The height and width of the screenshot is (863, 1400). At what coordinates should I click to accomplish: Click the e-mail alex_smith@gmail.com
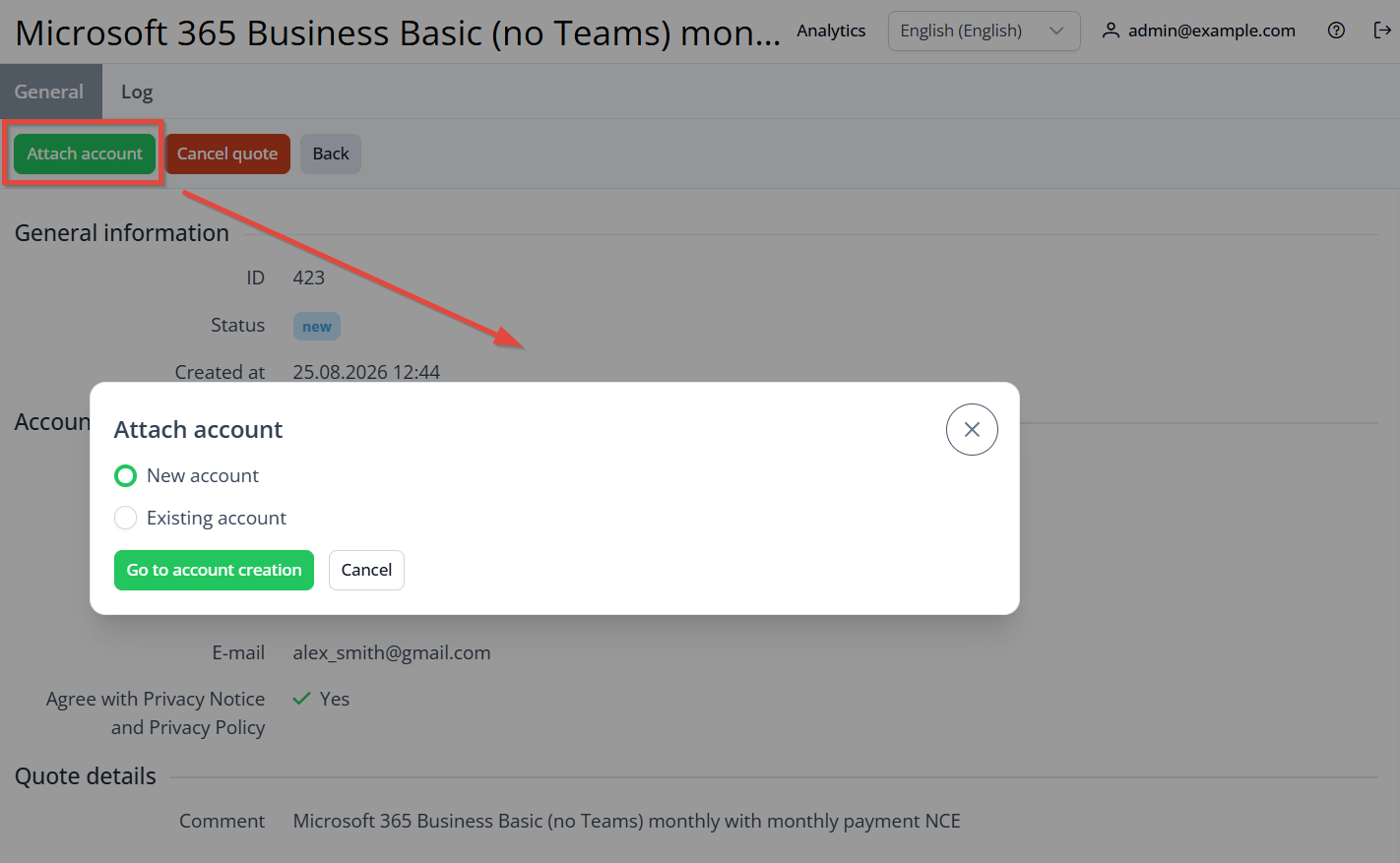tap(392, 652)
